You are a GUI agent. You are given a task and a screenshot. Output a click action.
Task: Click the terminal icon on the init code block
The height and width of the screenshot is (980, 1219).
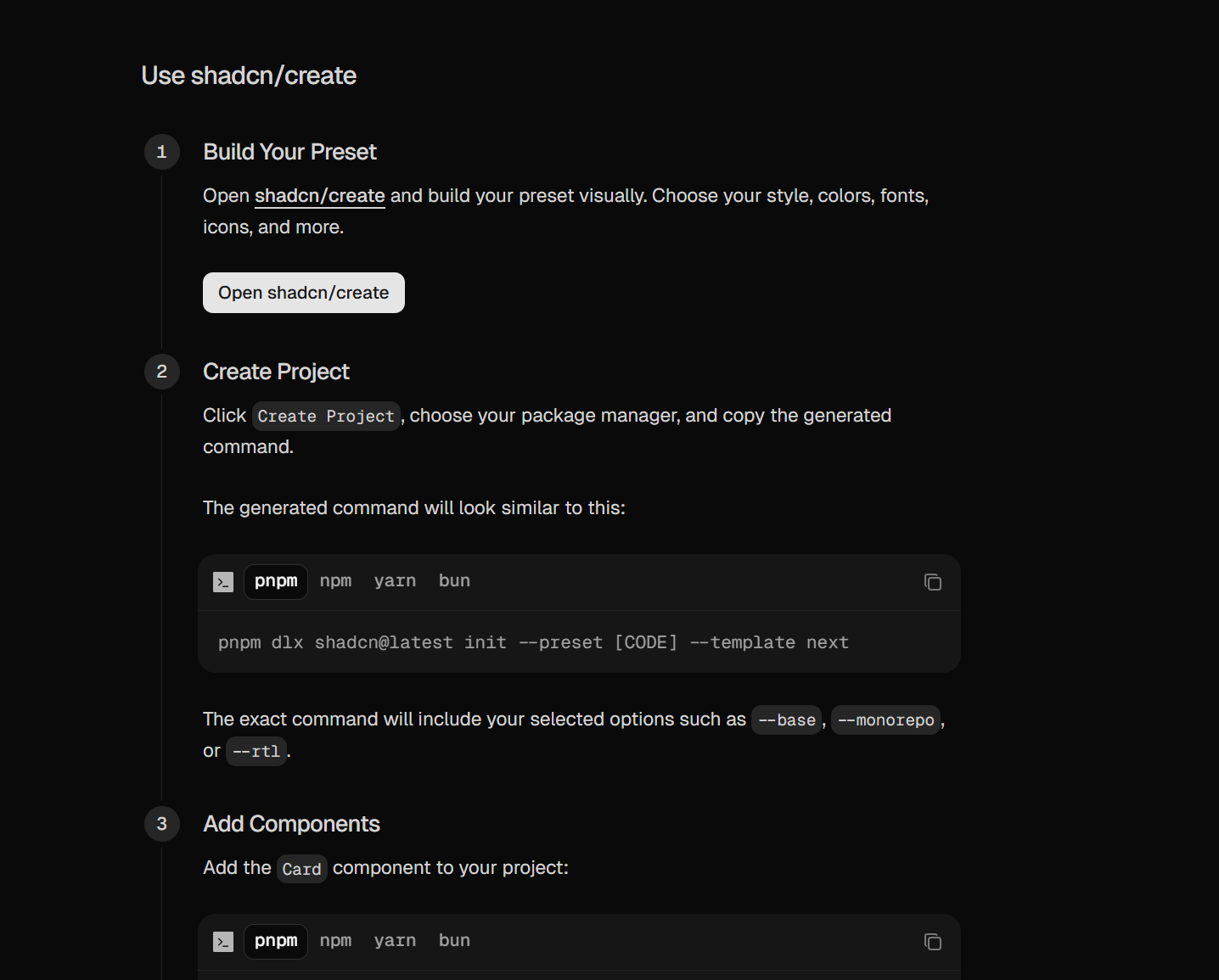click(x=222, y=582)
